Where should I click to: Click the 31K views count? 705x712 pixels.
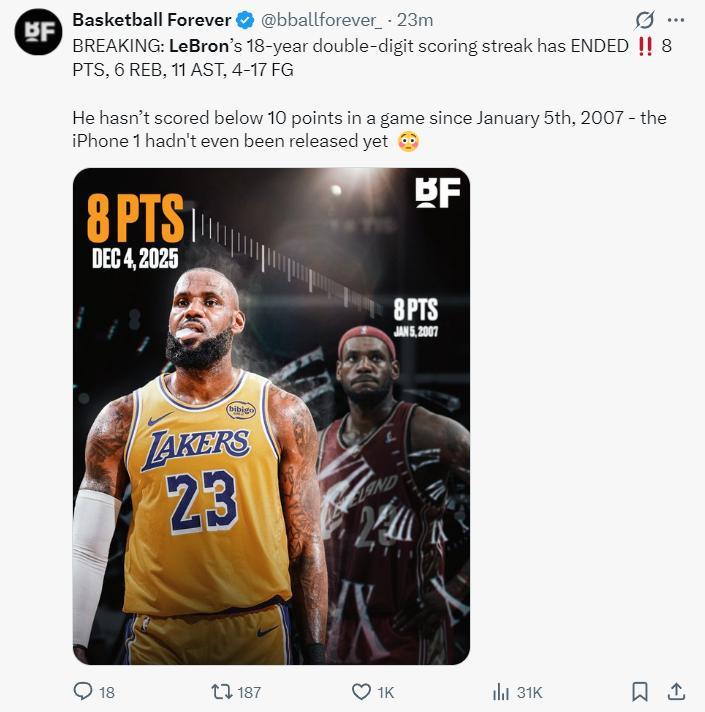coord(529,691)
